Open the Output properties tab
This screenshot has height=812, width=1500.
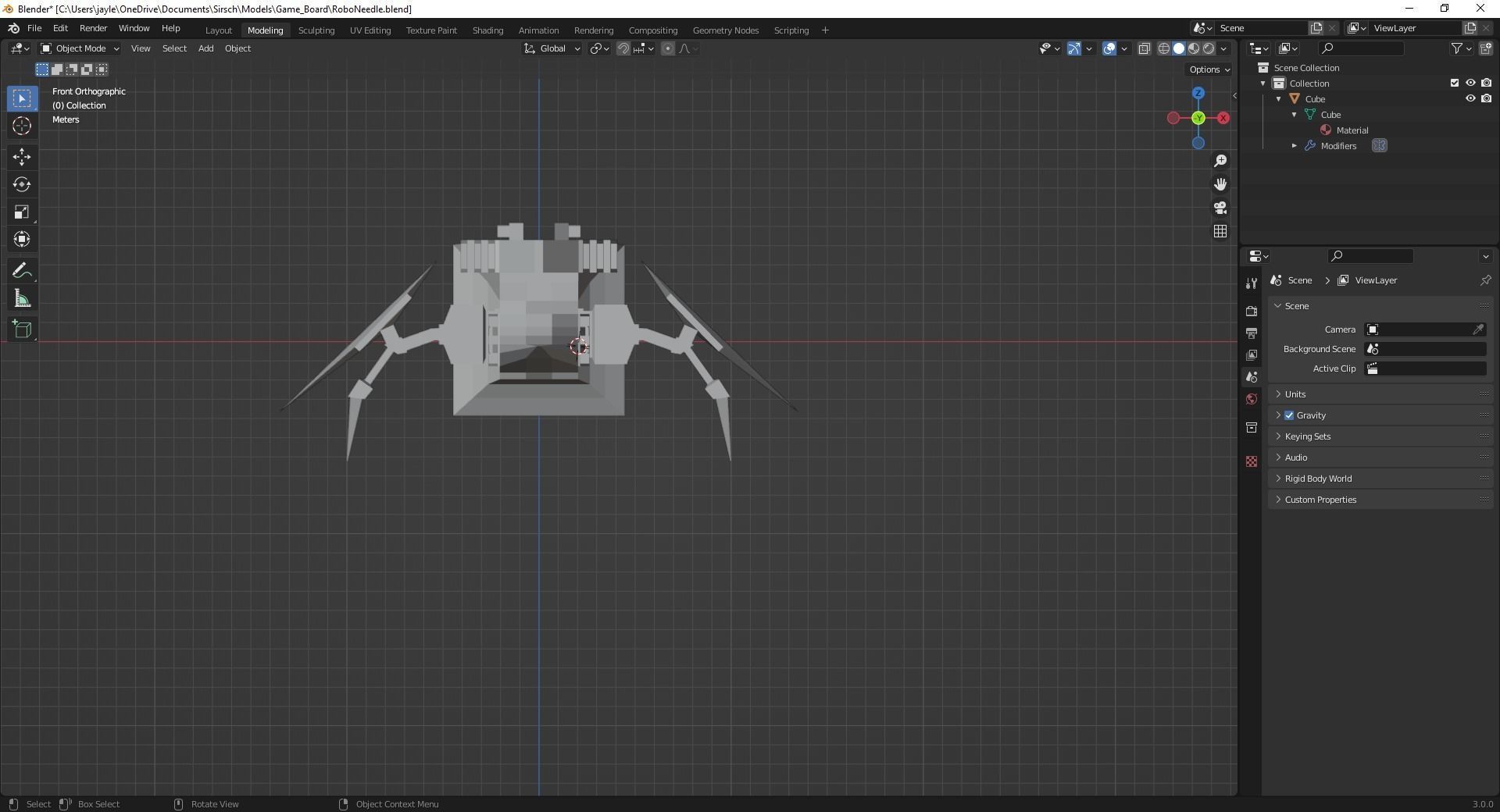pos(1252,333)
